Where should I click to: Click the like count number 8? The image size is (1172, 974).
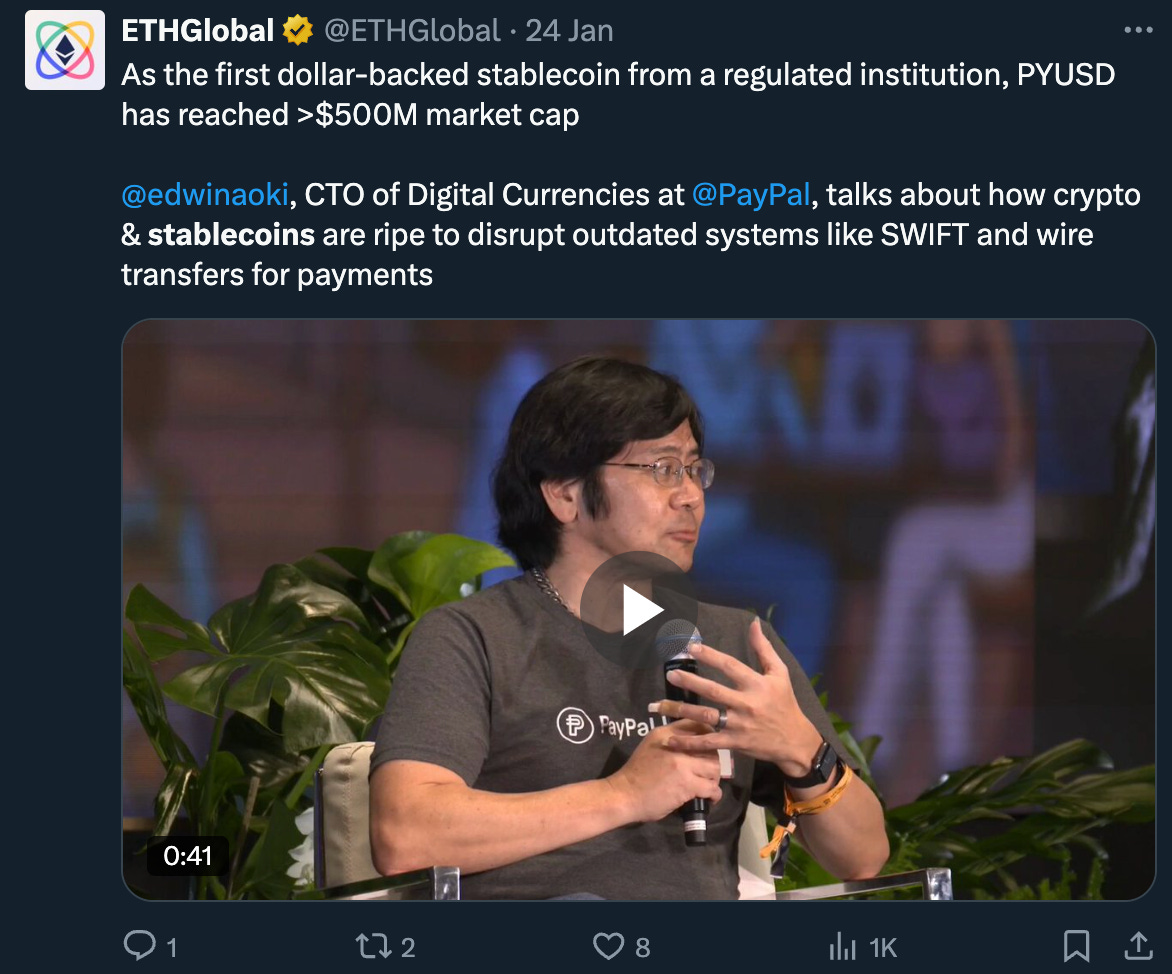[x=643, y=948]
